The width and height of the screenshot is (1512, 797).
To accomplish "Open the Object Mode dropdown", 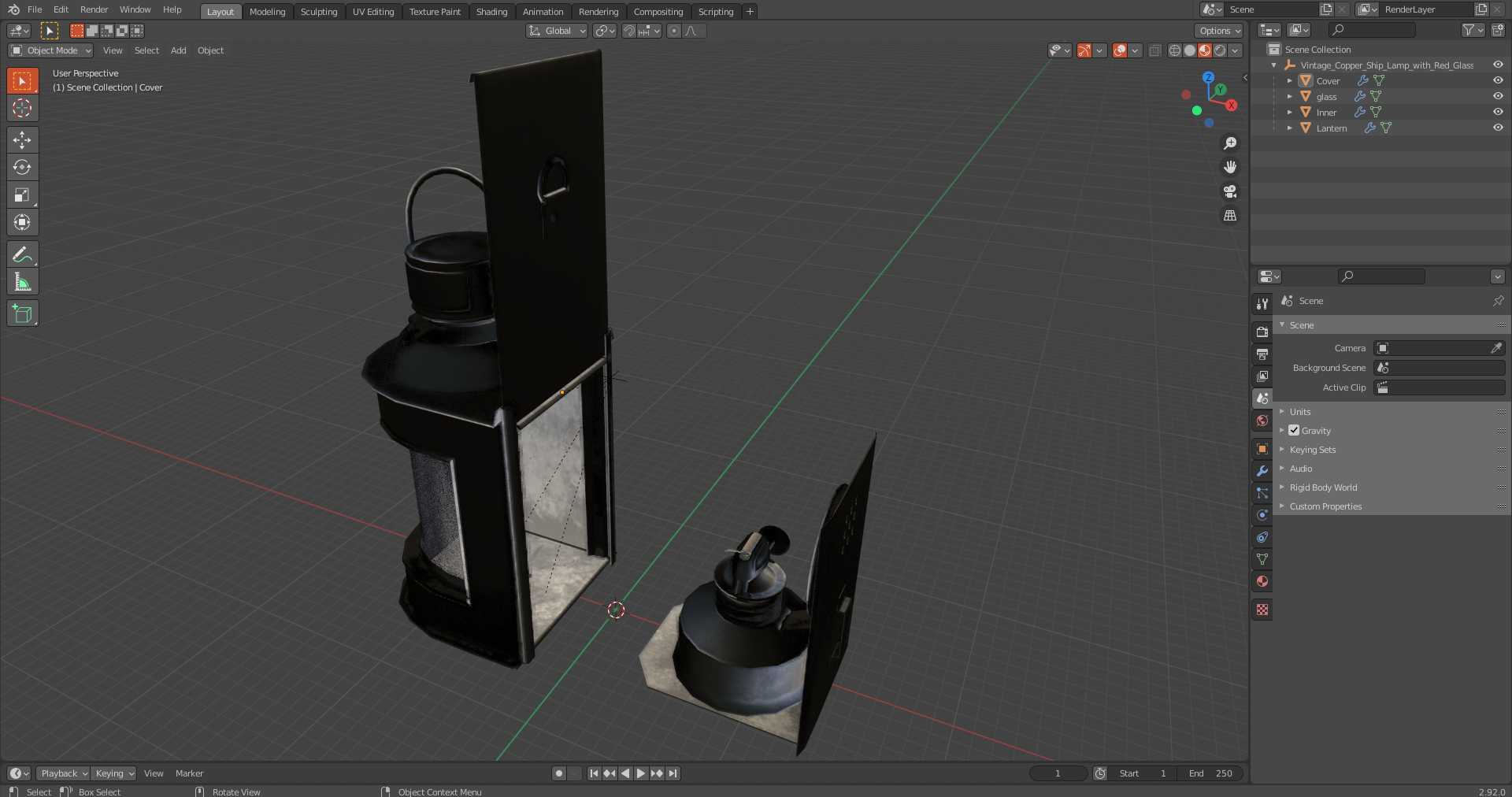I will point(50,50).
